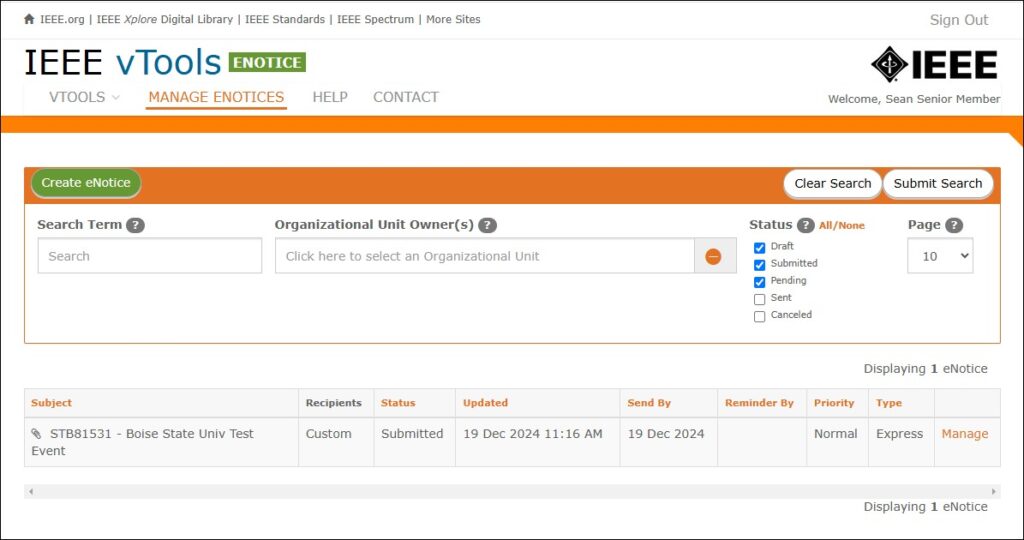Open the IEEE Xplore Digital Library link
This screenshot has width=1024, height=540.
click(165, 19)
